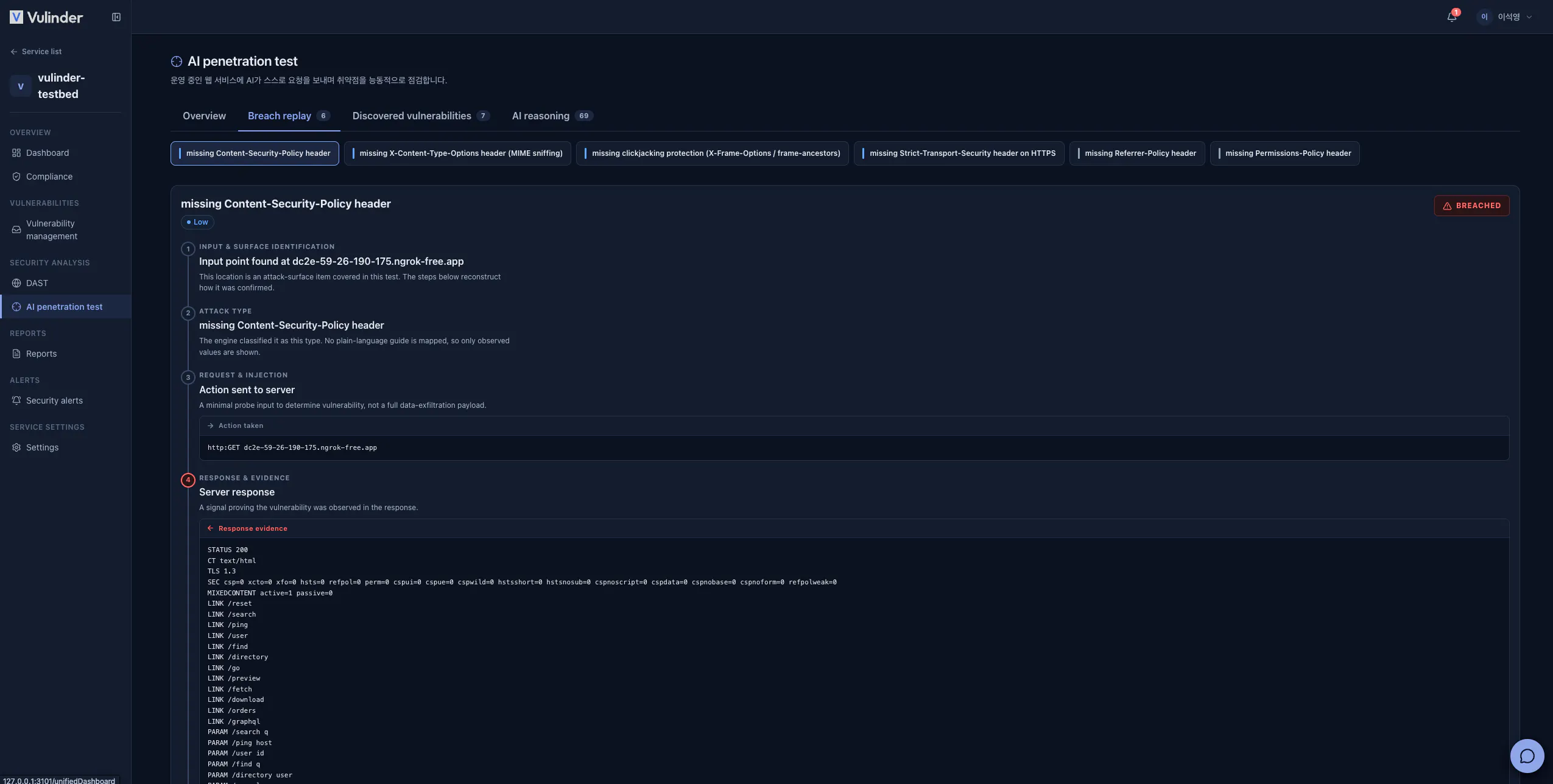1553x784 pixels.
Task: Click 'STATUS 200' in response evidence
Action: (x=228, y=550)
